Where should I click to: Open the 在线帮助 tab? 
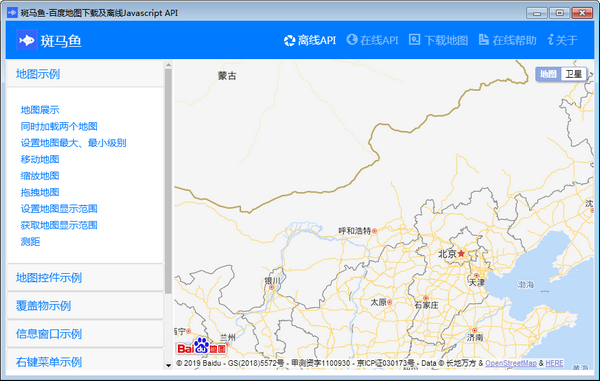pyautogui.click(x=508, y=40)
